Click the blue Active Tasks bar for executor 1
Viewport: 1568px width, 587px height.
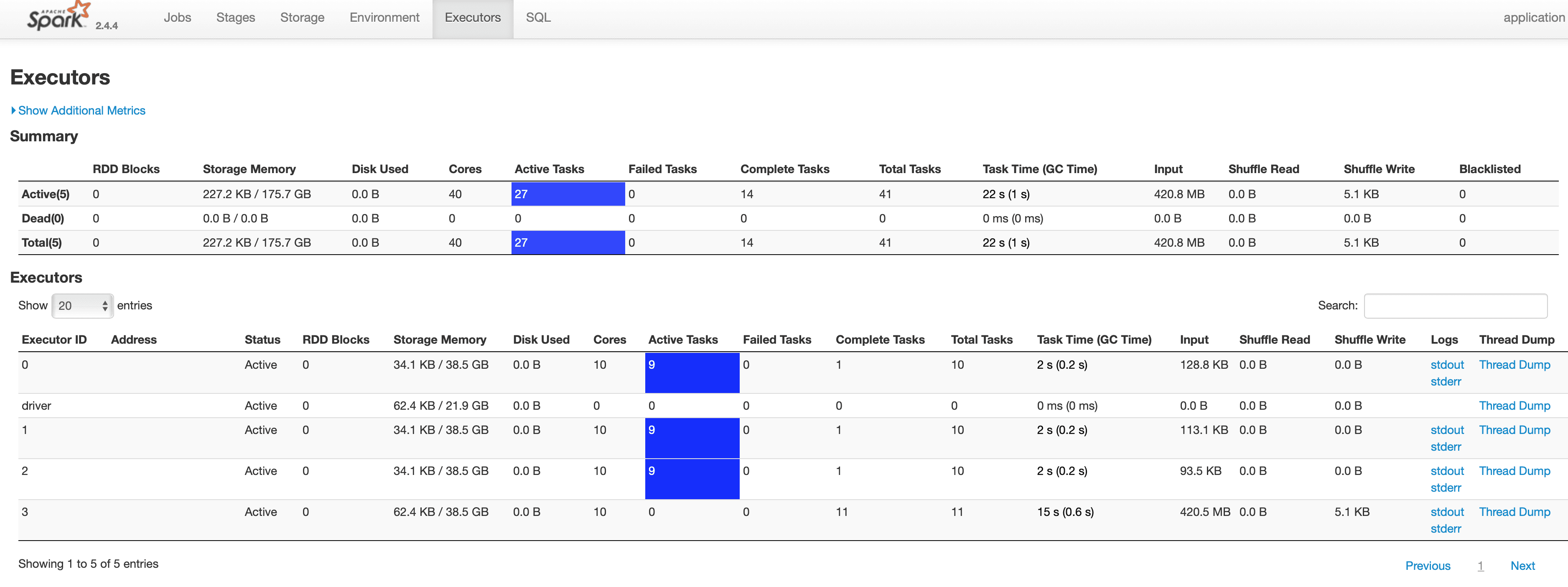[692, 437]
